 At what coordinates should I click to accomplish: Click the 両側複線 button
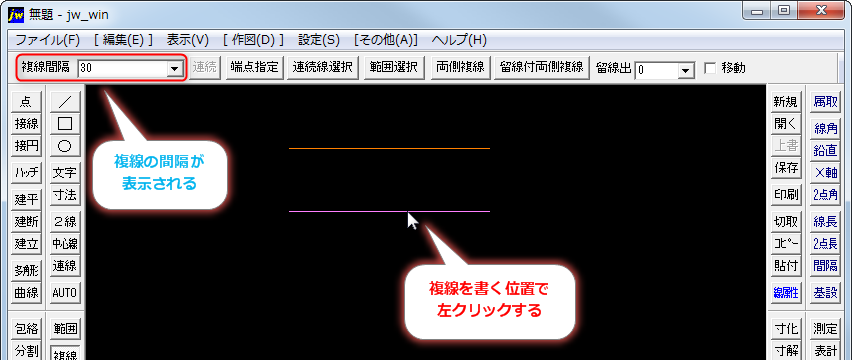460,67
